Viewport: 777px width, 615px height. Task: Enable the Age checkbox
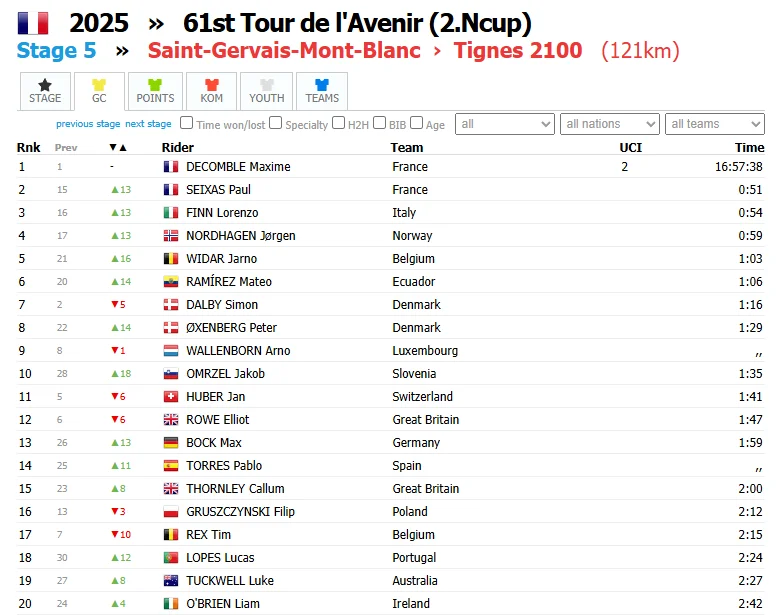pos(417,122)
